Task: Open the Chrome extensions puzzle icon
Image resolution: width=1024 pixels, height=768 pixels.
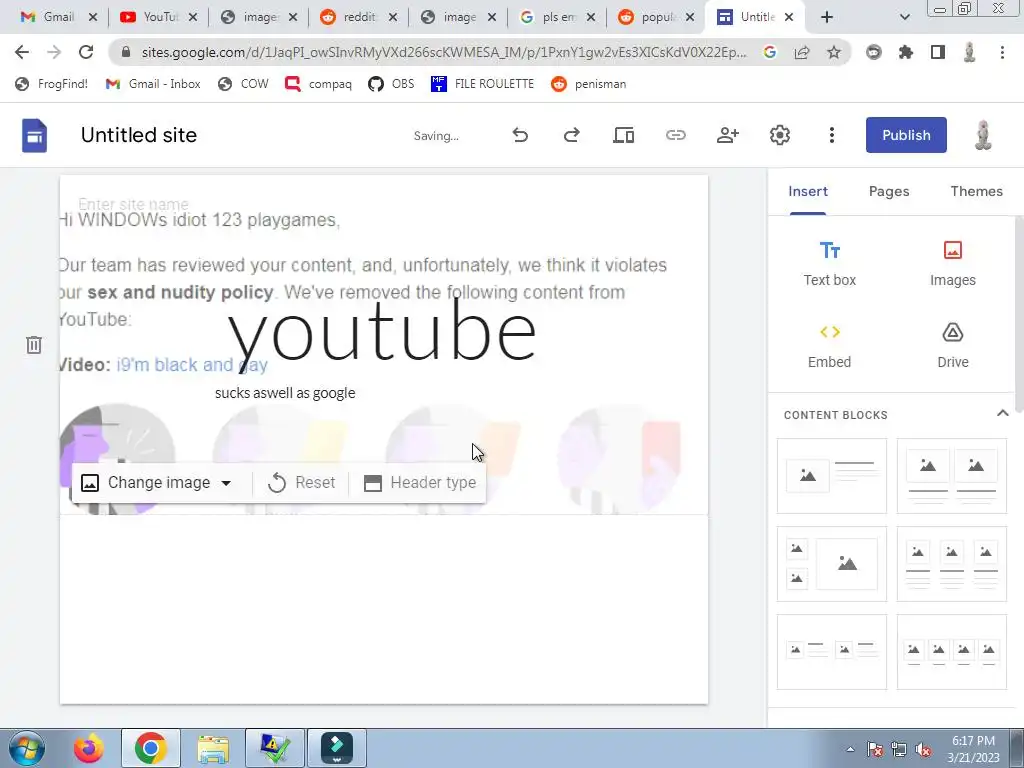Action: point(906,52)
